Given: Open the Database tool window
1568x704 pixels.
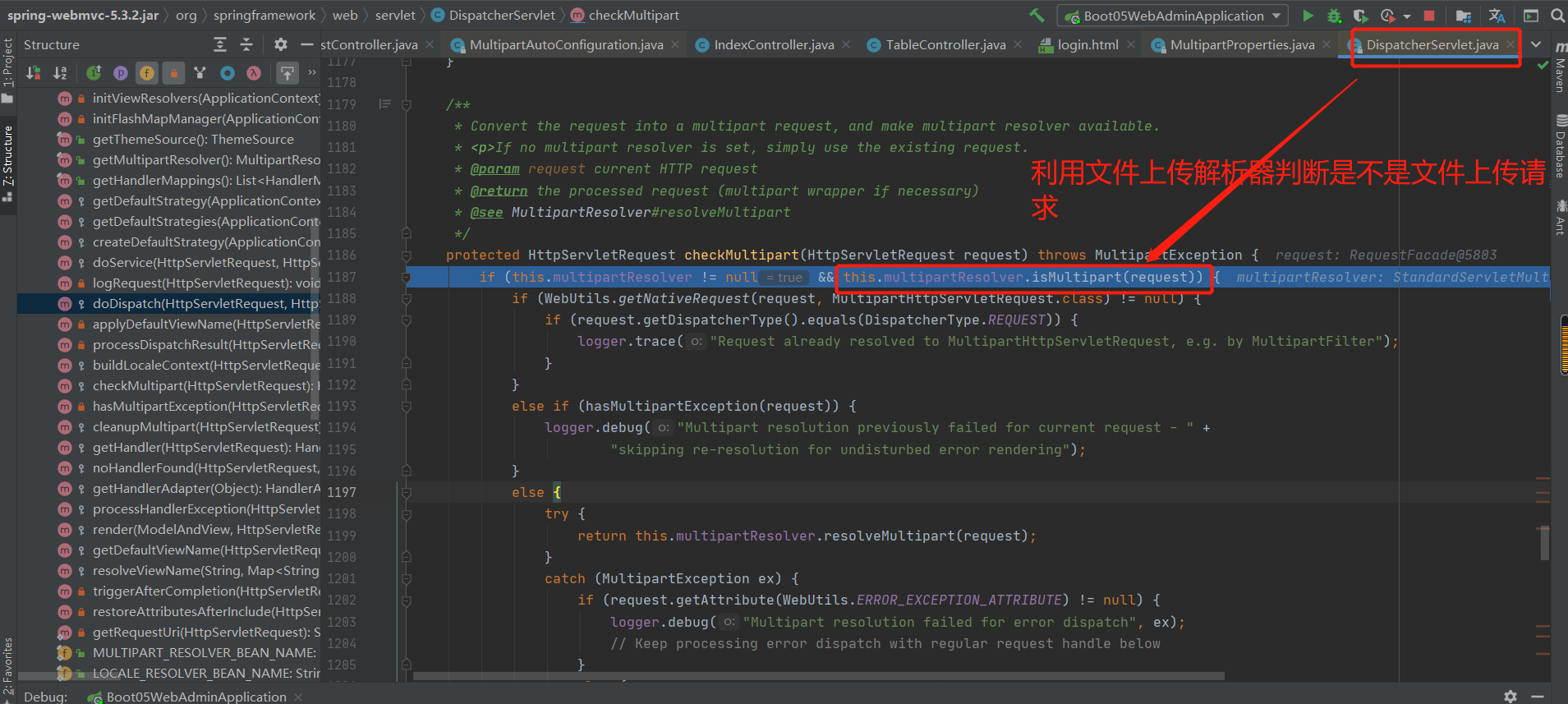Looking at the screenshot, I should (x=1560, y=147).
